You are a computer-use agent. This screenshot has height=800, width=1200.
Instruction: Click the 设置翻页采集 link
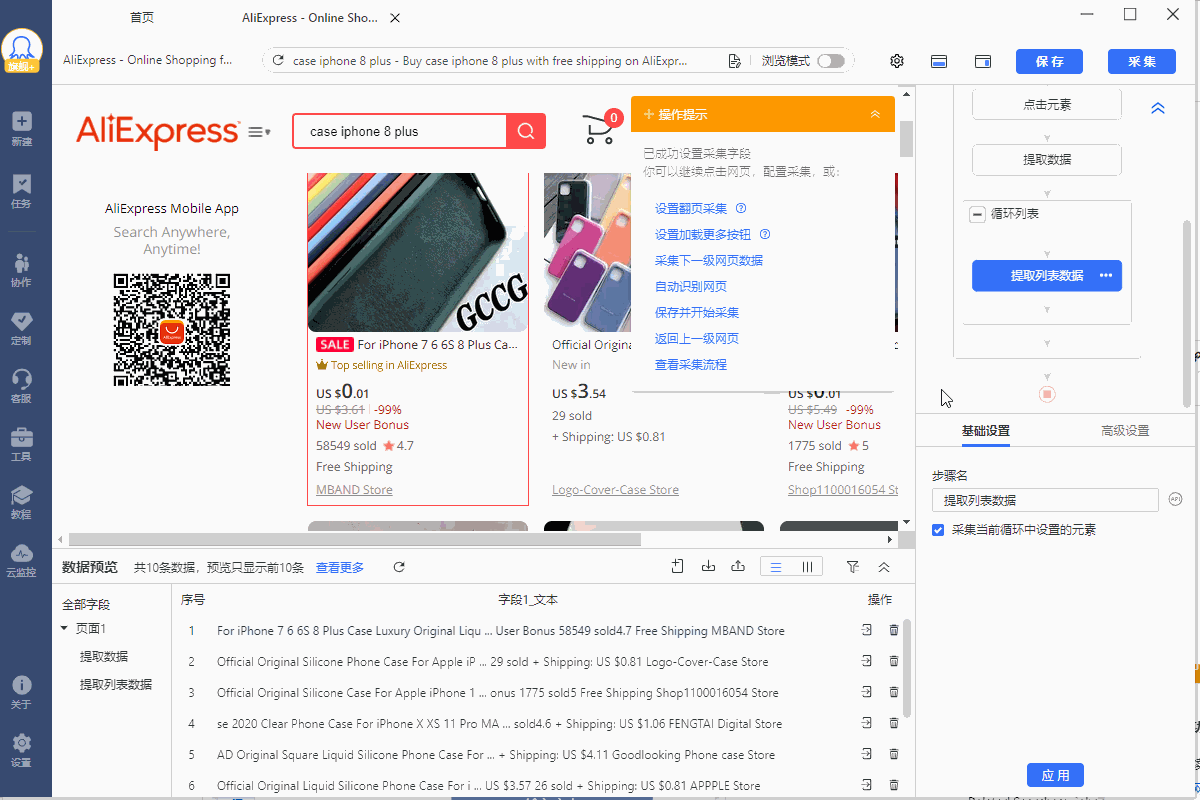tap(691, 209)
